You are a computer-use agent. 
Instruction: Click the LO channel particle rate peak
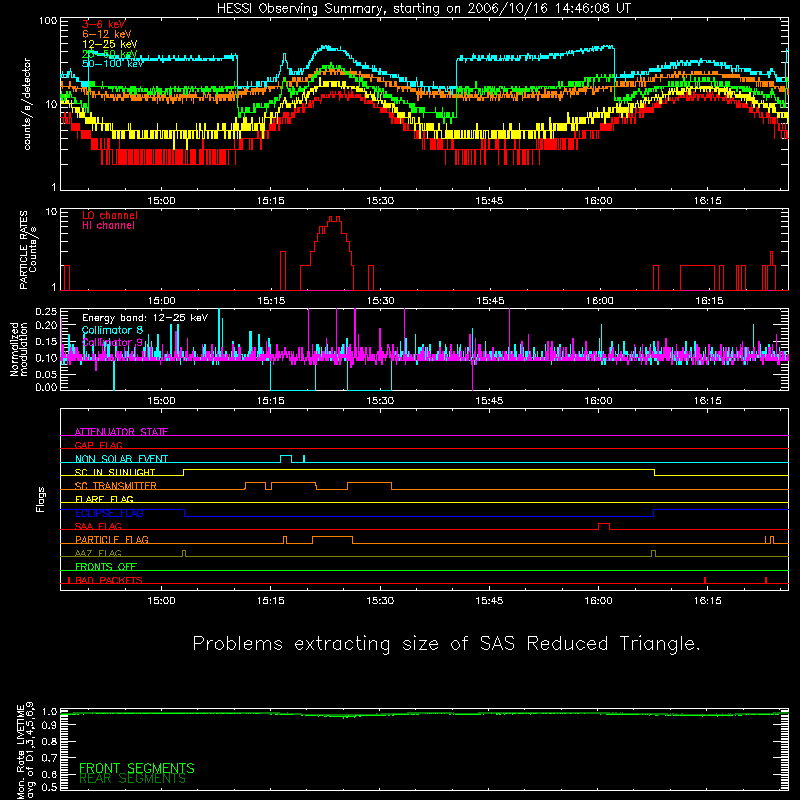(334, 218)
